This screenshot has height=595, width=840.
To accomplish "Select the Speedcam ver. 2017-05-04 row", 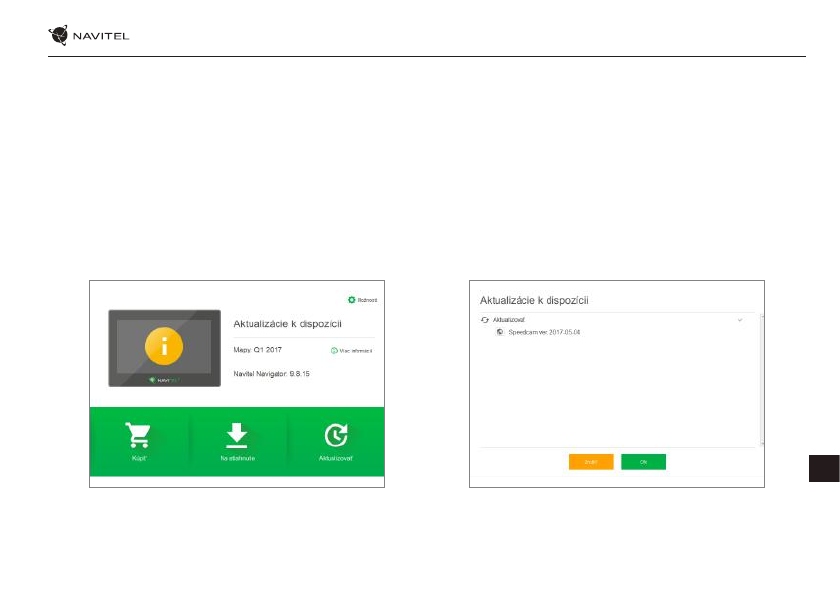I will coord(538,332).
